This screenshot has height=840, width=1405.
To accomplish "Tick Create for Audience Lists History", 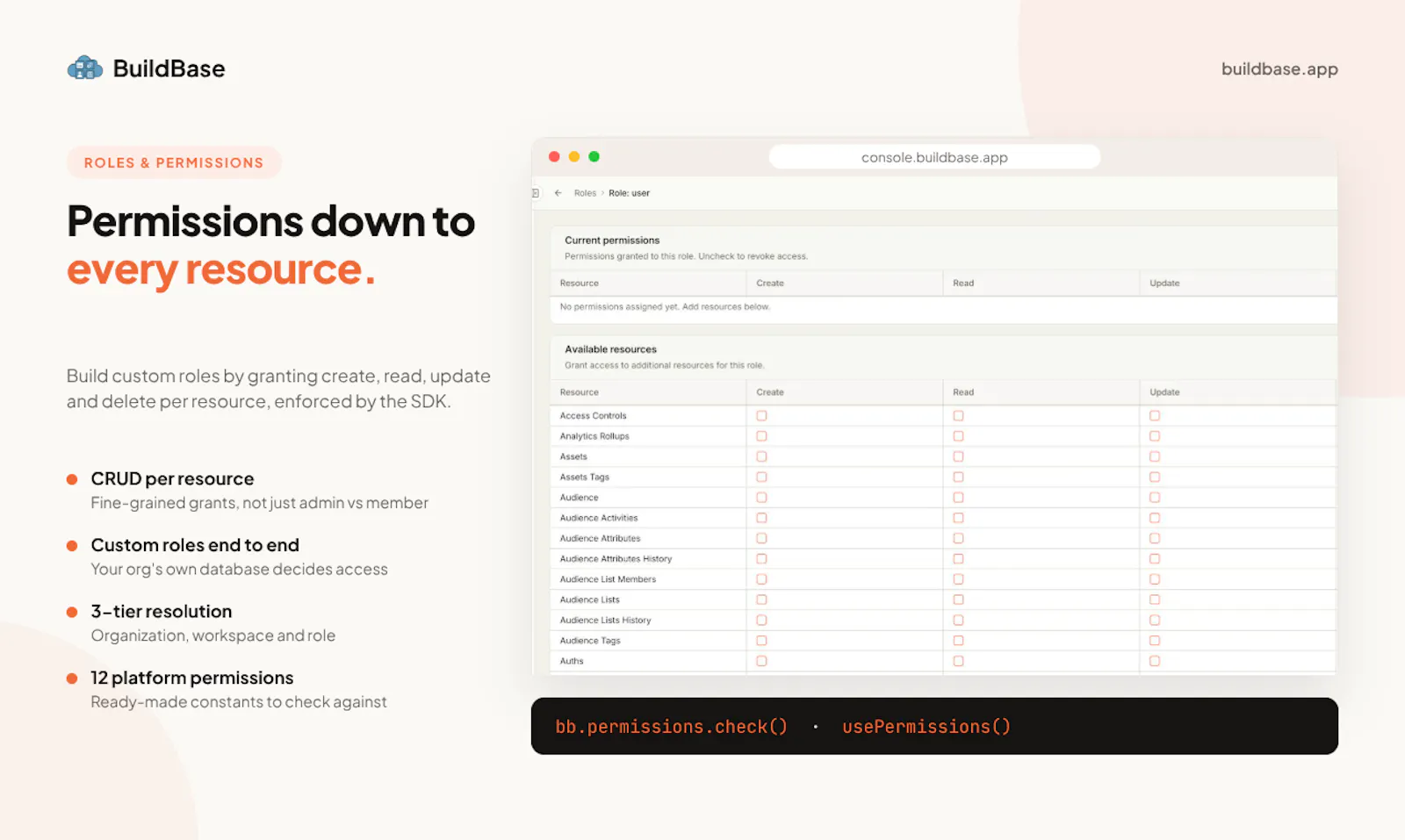I will tap(761, 621).
